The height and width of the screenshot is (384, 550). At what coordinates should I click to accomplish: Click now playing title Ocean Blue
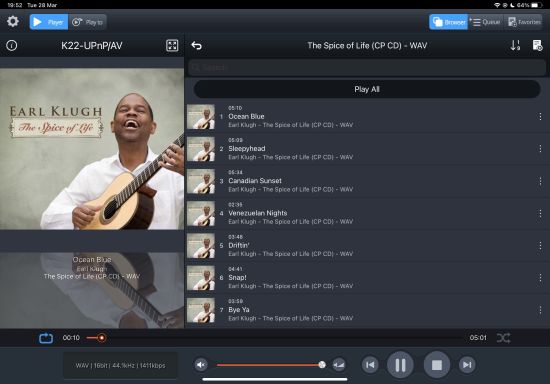92,260
